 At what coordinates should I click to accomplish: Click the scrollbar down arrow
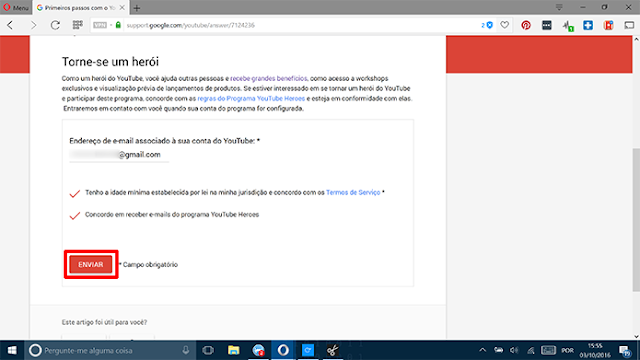(x=636, y=336)
